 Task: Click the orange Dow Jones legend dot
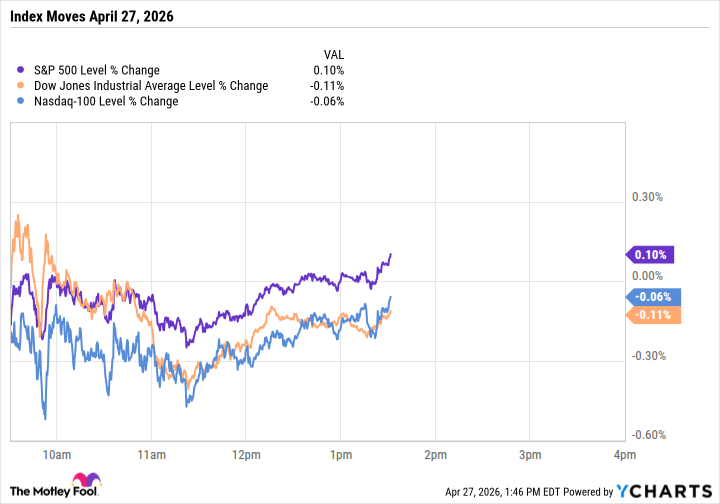tap(23, 86)
